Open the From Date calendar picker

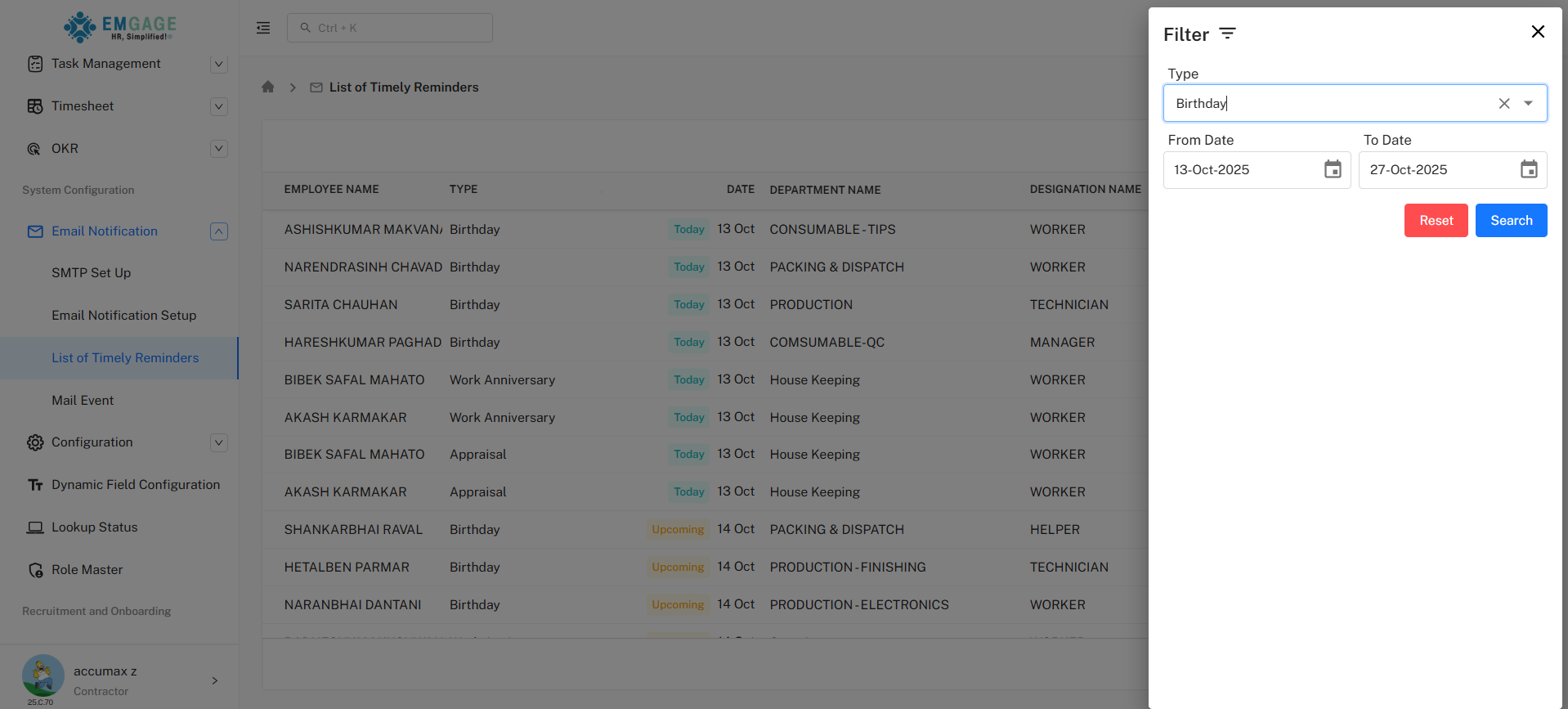(x=1333, y=169)
